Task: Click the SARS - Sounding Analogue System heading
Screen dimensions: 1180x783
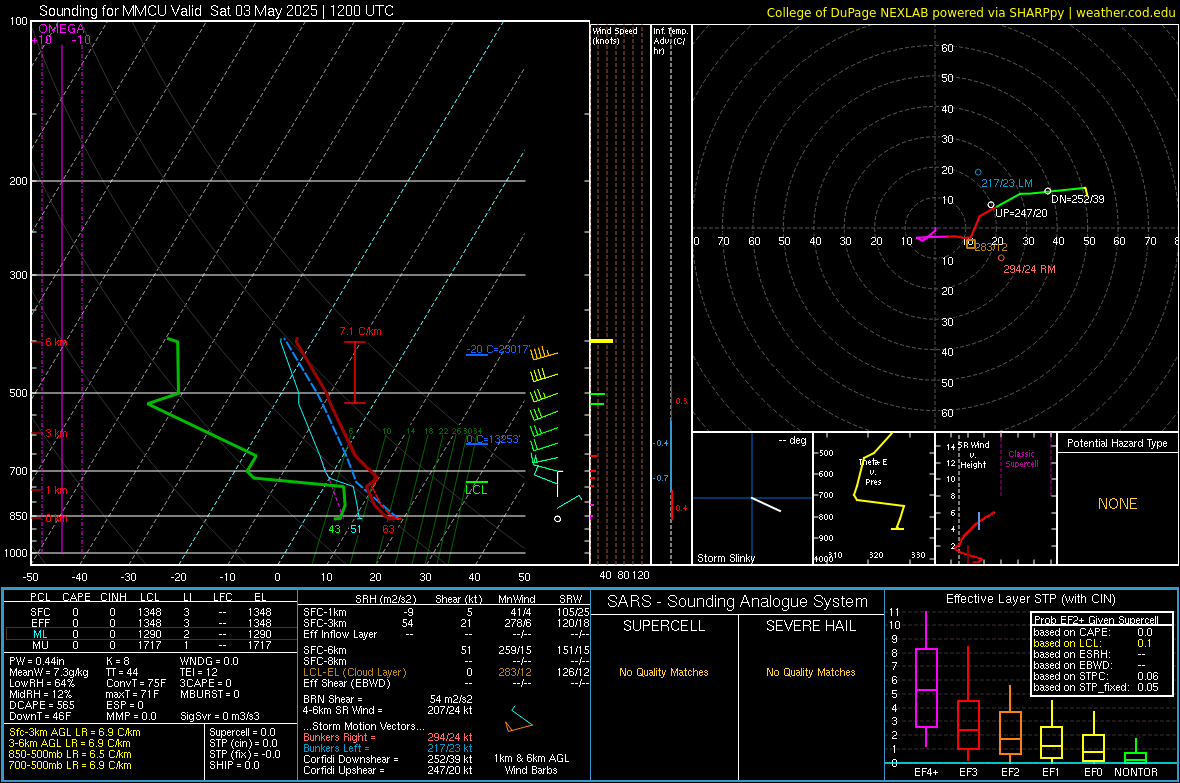Action: point(738,602)
